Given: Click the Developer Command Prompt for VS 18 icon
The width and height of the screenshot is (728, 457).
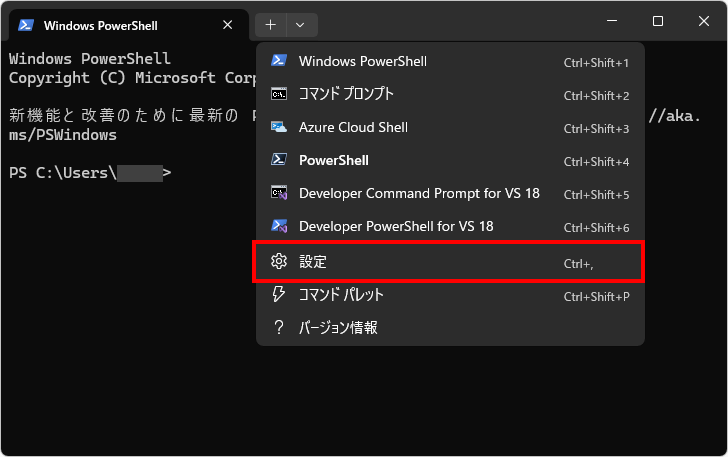Looking at the screenshot, I should pos(279,193).
